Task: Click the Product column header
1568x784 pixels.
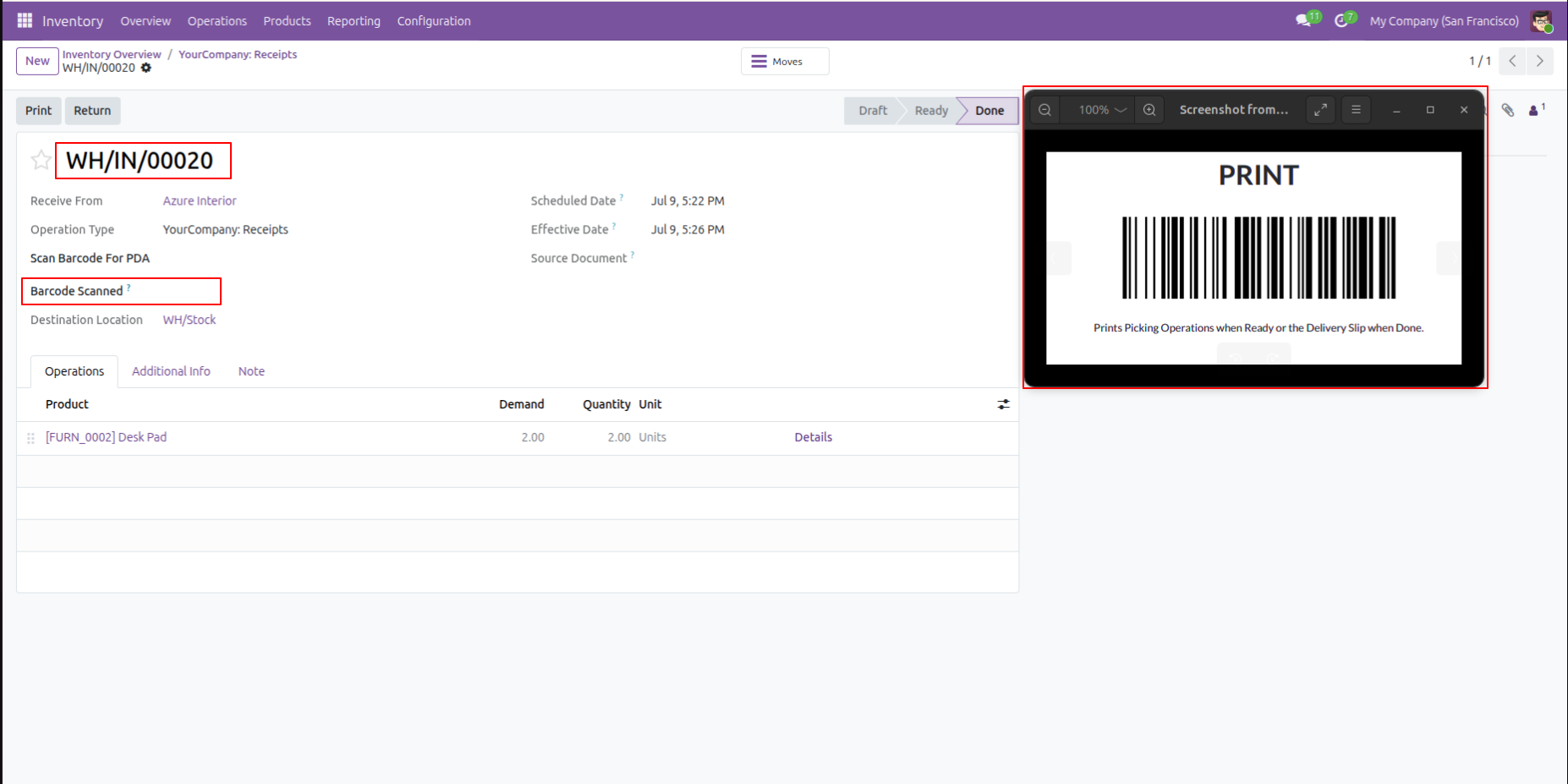Action: click(67, 404)
